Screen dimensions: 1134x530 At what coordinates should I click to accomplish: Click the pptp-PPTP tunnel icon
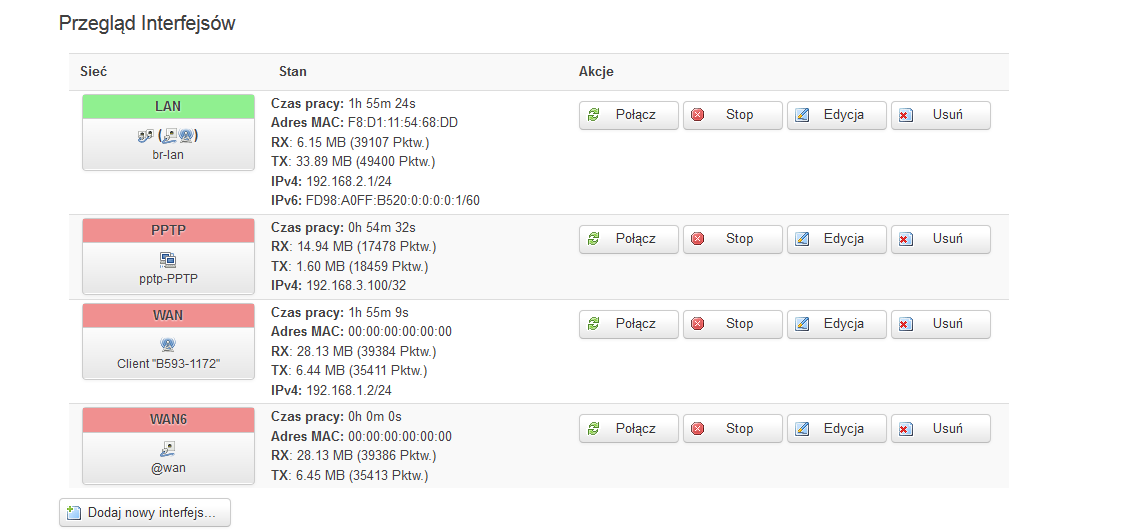(168, 260)
